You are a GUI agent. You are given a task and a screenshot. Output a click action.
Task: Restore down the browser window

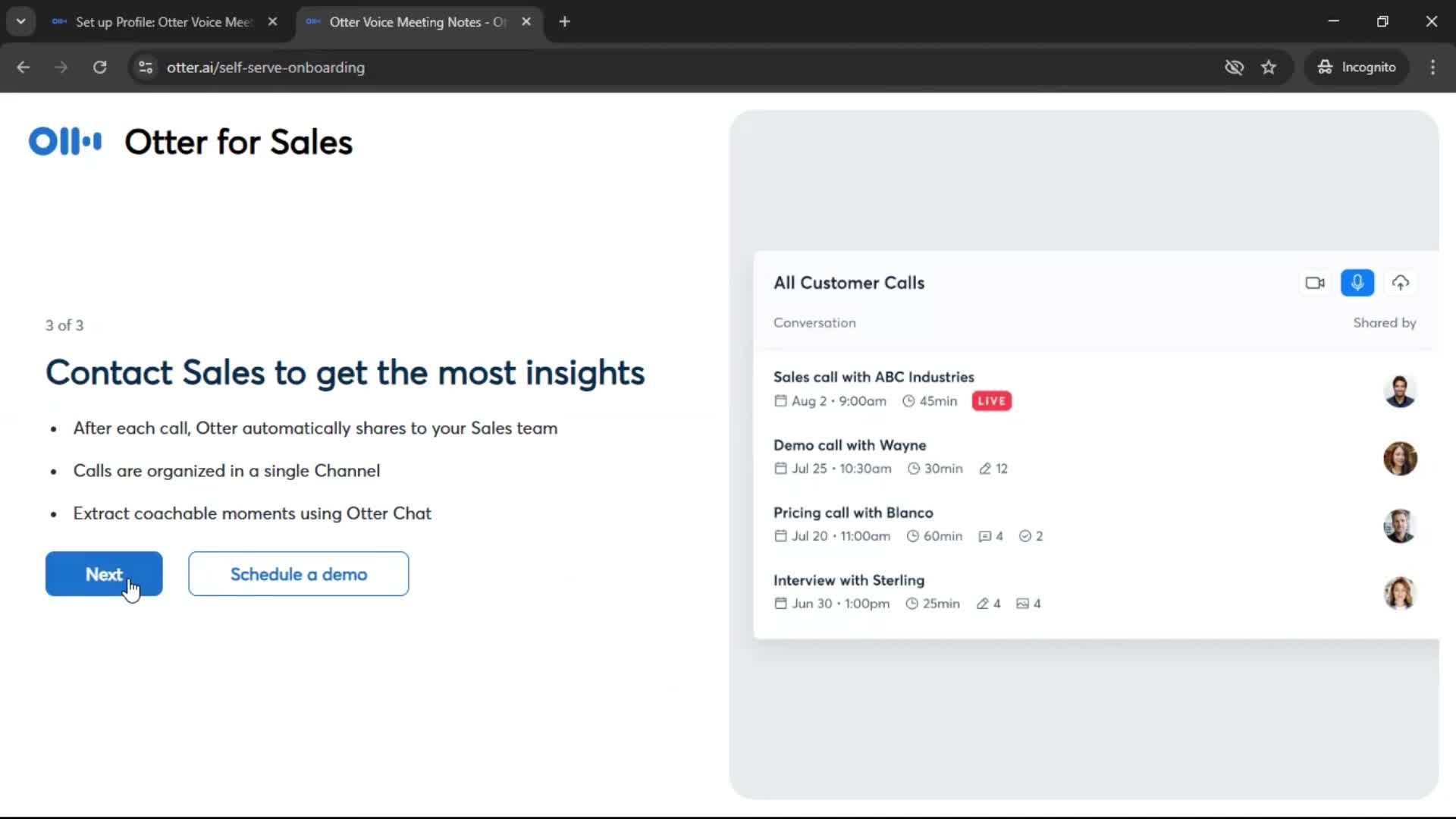pyautogui.click(x=1382, y=21)
